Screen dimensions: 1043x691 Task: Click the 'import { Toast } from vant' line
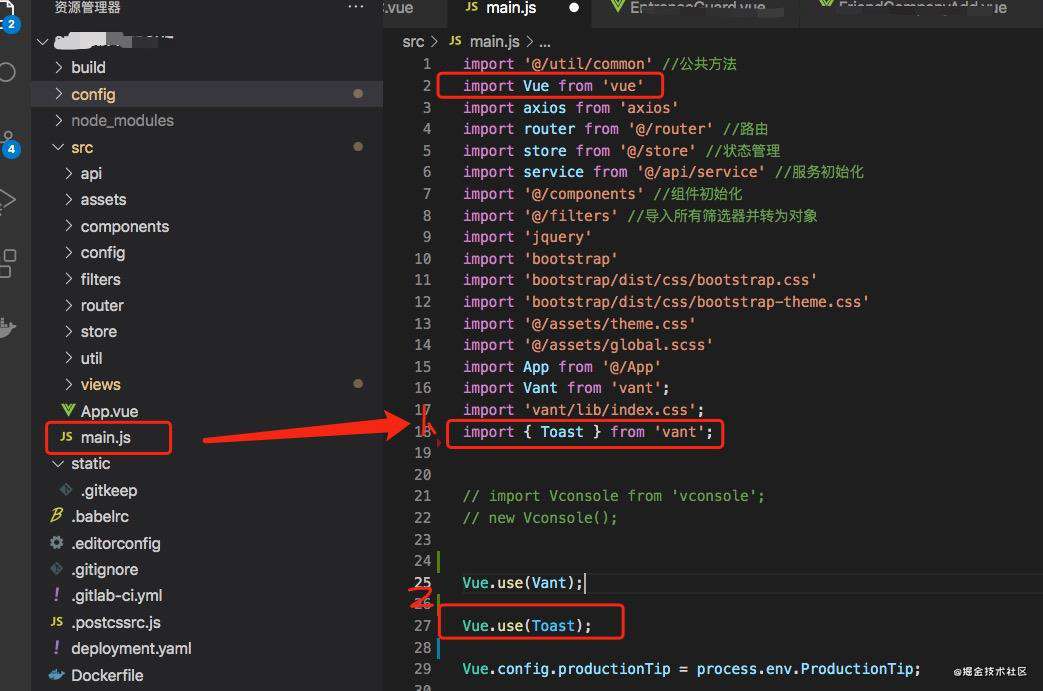(587, 432)
